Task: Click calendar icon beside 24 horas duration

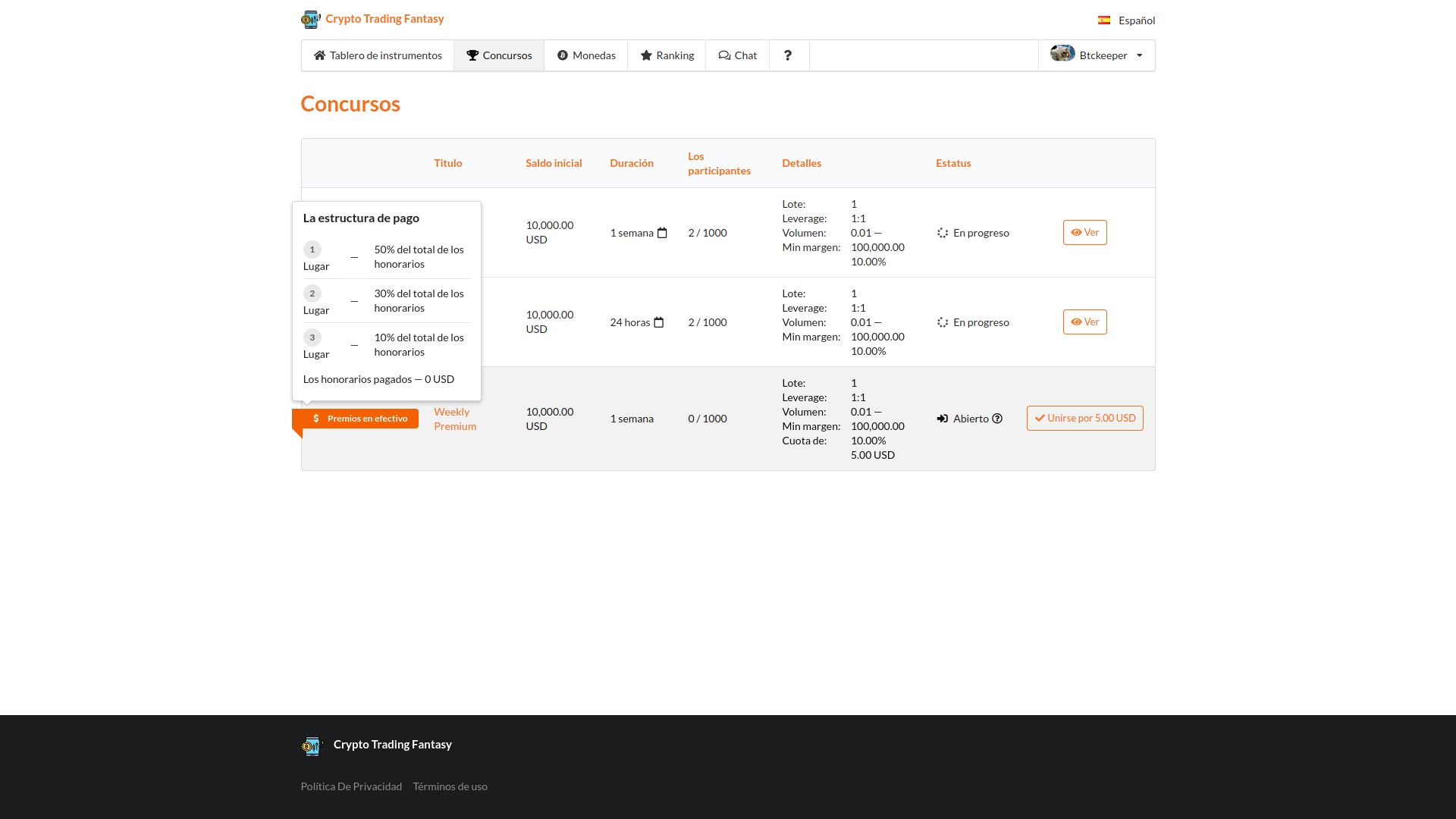Action: (x=658, y=322)
